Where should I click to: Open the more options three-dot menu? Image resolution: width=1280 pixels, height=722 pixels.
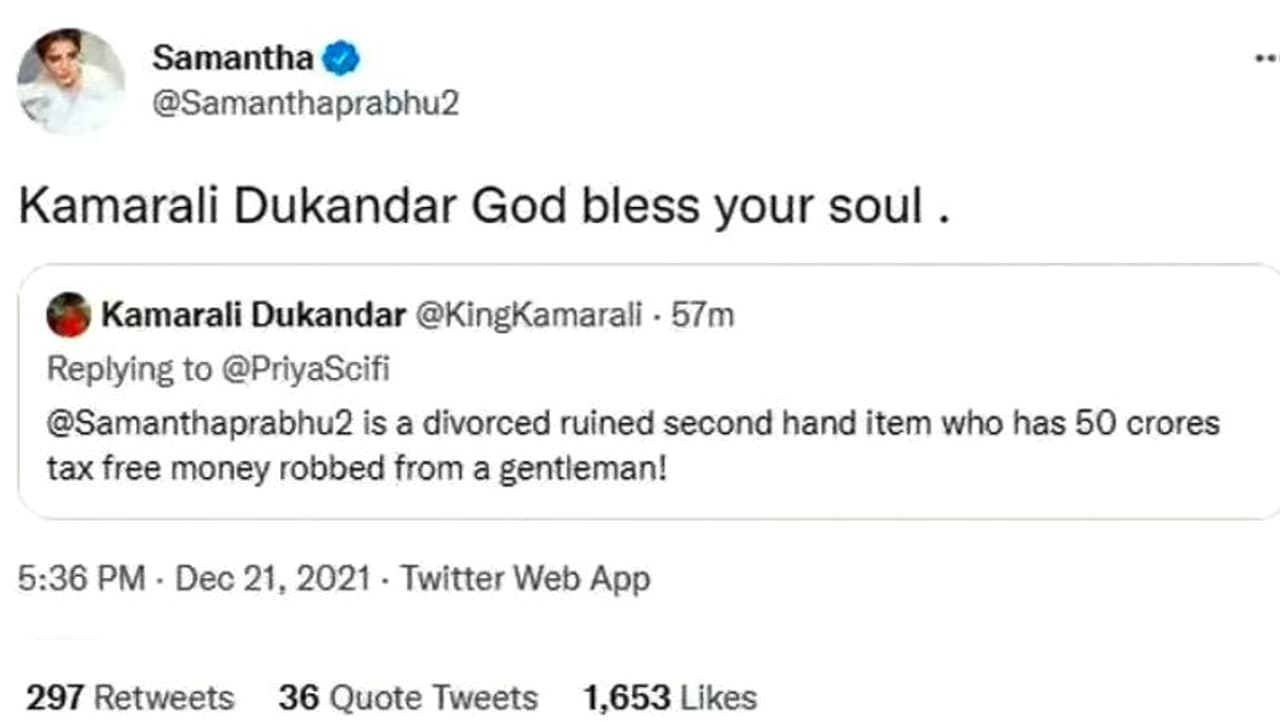(1266, 58)
